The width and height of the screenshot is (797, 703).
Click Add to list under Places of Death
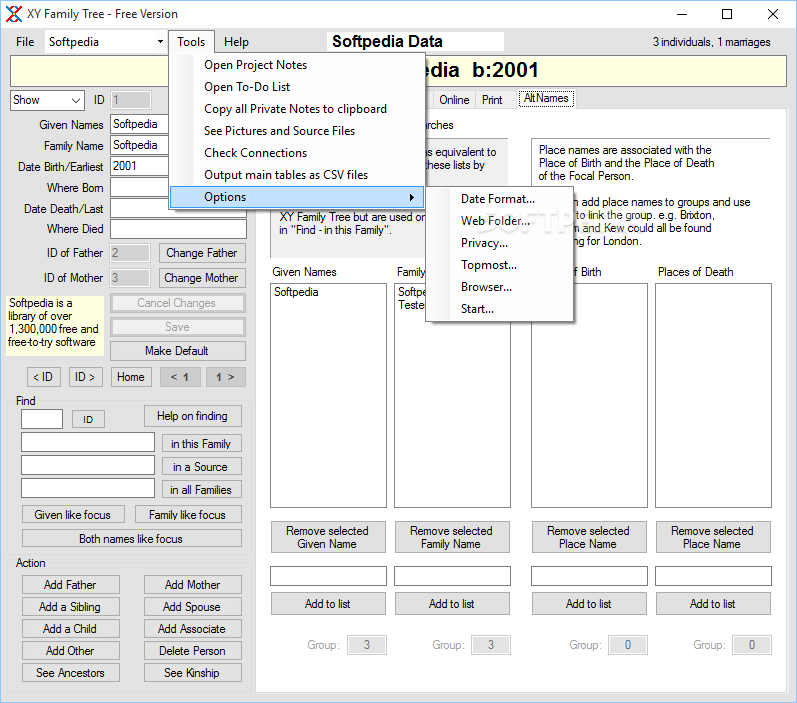713,603
